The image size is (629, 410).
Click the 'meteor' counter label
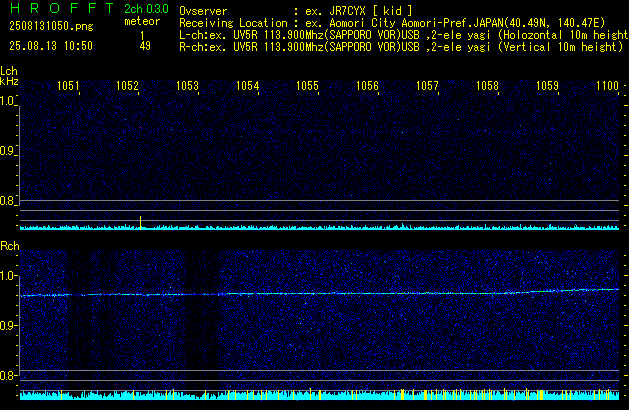tap(142, 21)
